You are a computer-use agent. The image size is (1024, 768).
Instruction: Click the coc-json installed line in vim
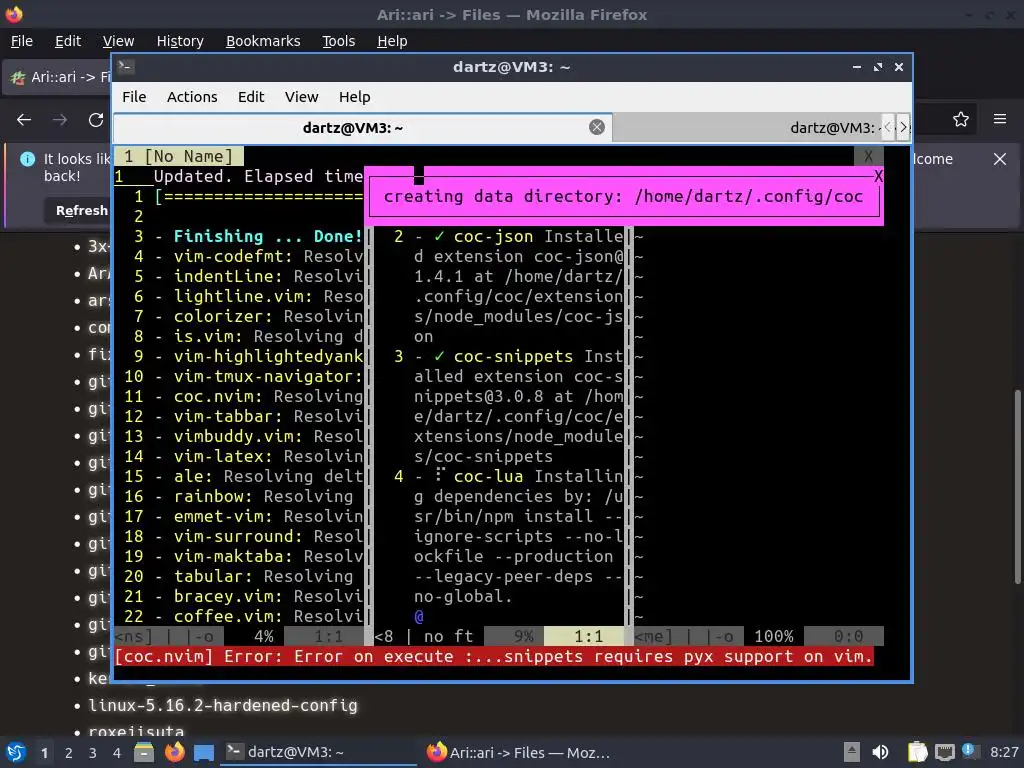509,236
